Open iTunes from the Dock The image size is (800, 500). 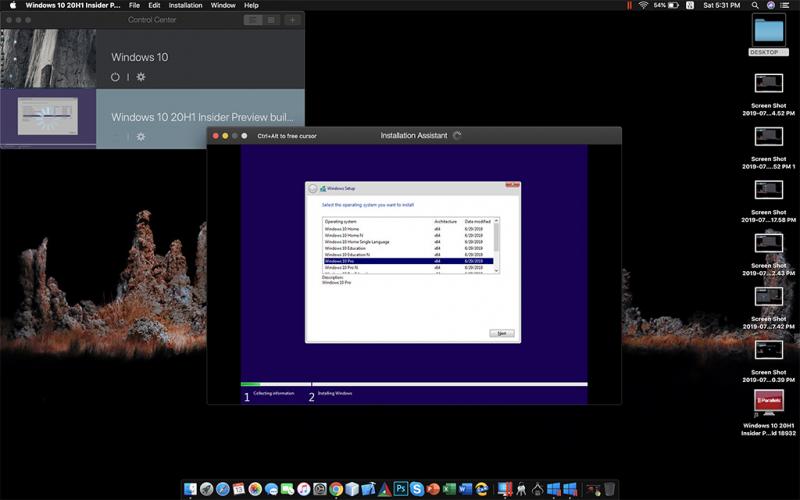pos(304,489)
